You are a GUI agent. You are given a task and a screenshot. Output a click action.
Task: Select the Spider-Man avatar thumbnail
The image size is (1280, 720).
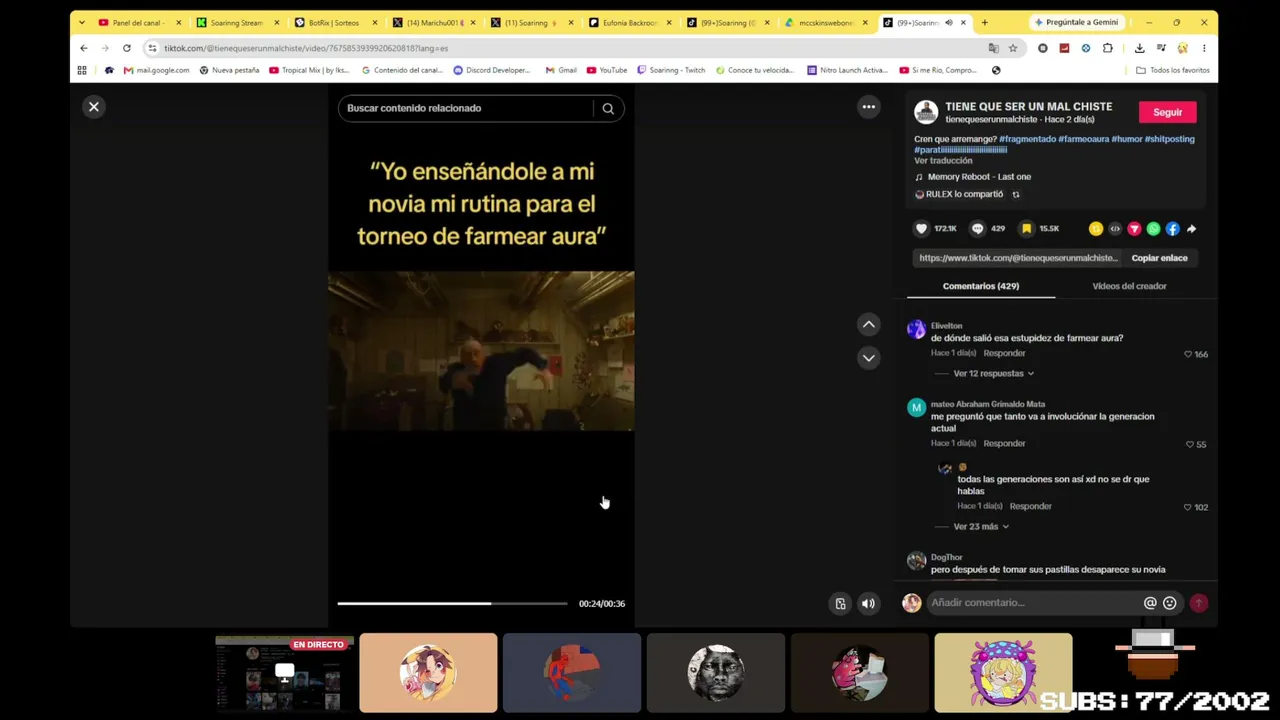pos(572,673)
